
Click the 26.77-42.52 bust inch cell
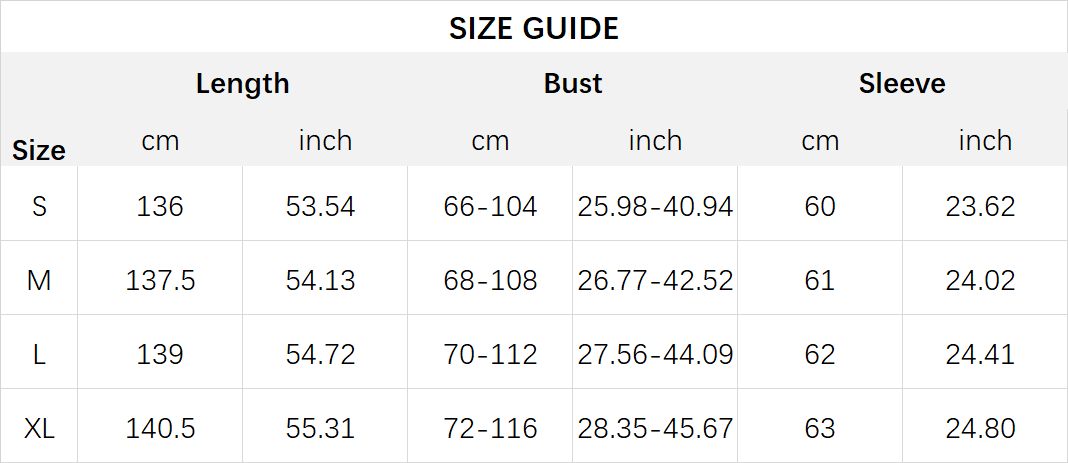[655, 281]
